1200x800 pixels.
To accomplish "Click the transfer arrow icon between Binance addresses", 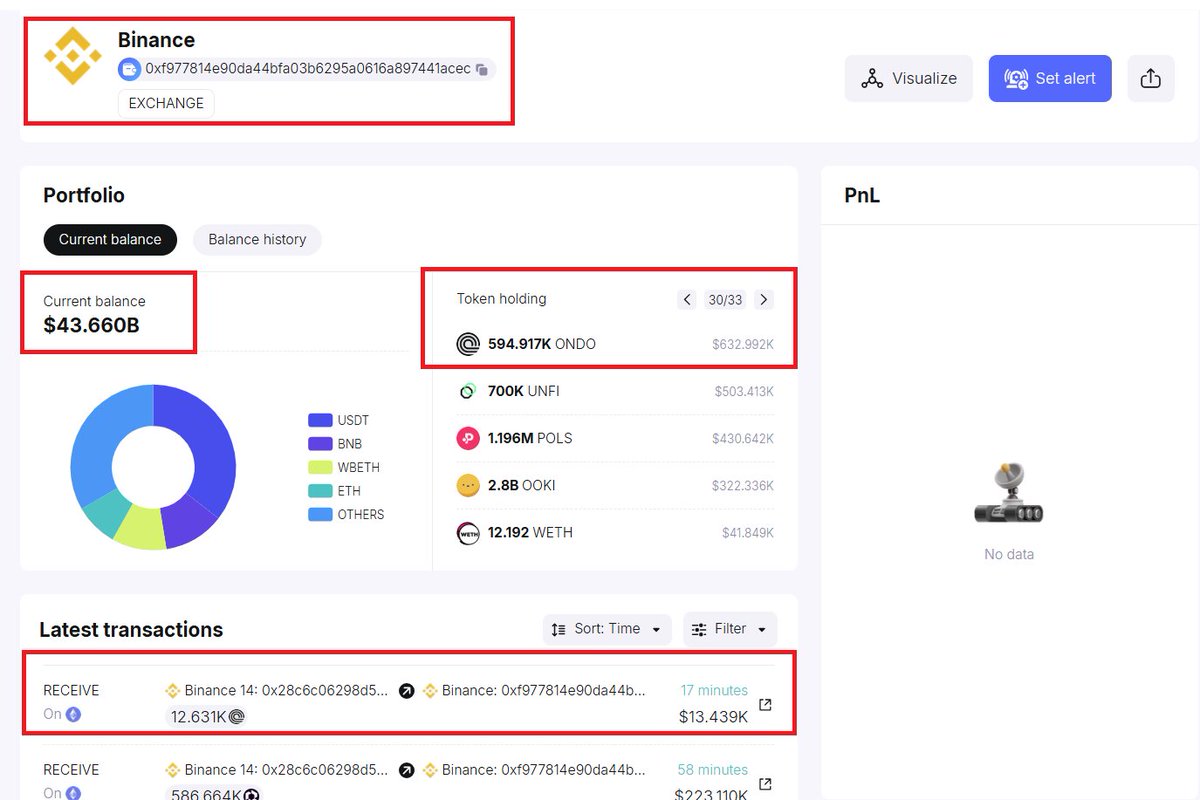I will coord(405,690).
